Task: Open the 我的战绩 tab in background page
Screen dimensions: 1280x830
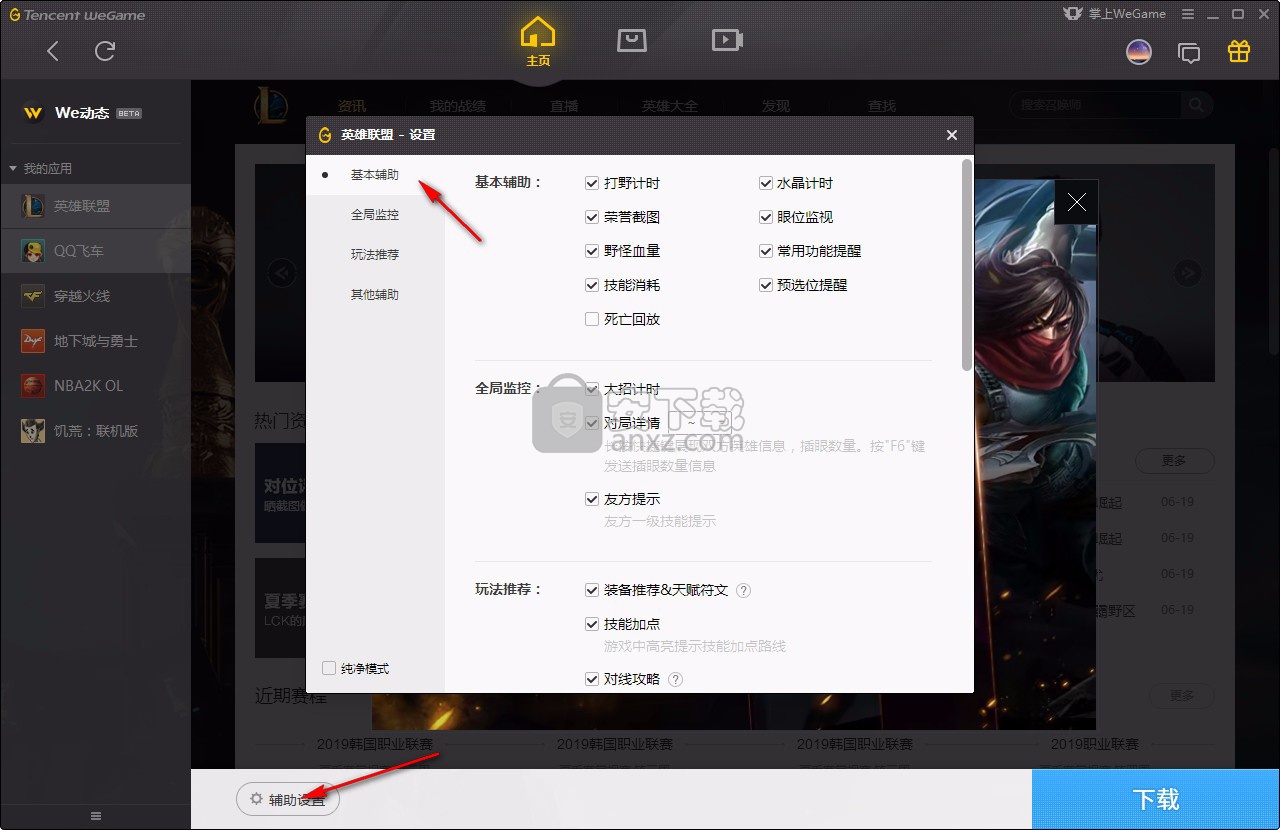Action: pos(458,106)
